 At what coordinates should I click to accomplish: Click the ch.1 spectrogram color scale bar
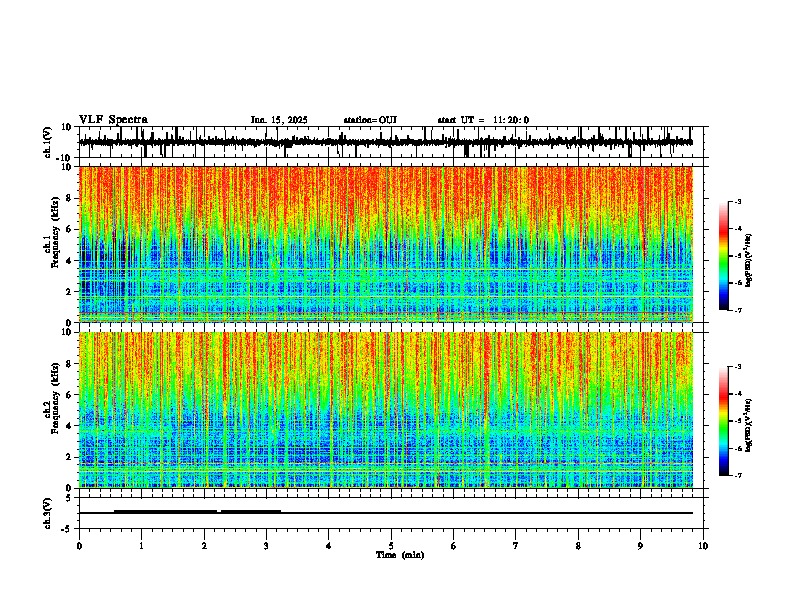click(724, 256)
